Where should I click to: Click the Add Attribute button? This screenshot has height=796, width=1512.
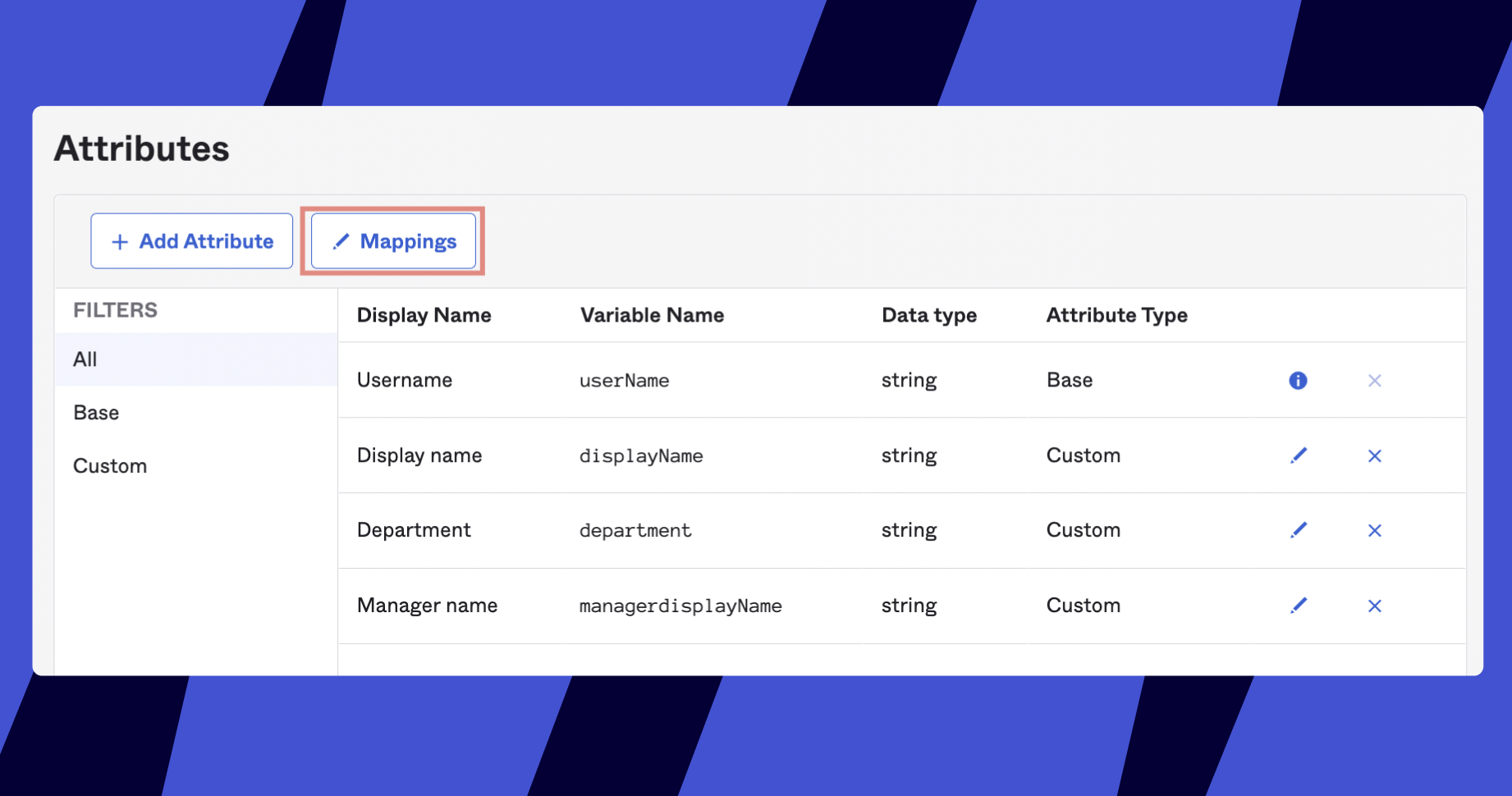(192, 241)
